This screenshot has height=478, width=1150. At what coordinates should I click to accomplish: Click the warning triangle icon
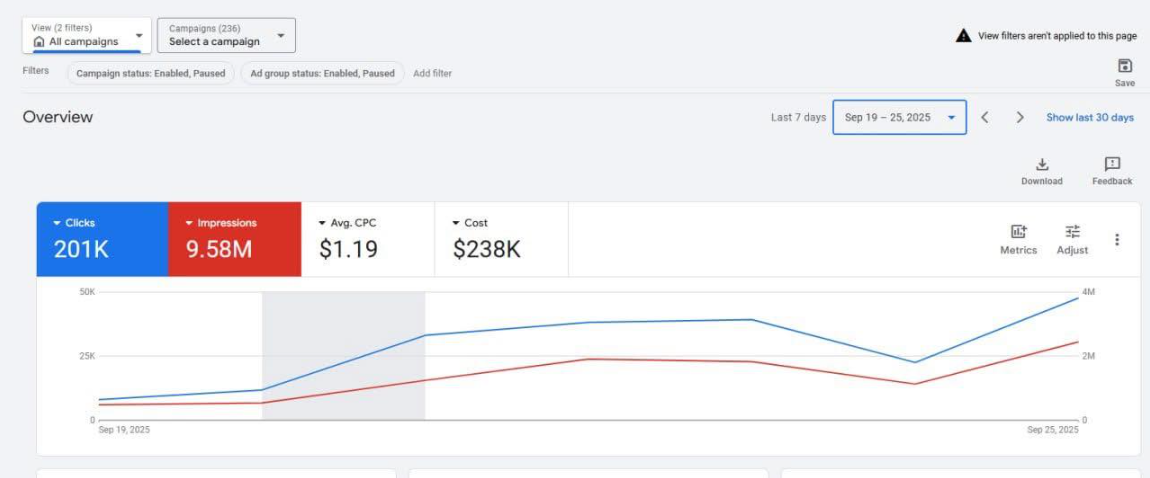pos(963,36)
